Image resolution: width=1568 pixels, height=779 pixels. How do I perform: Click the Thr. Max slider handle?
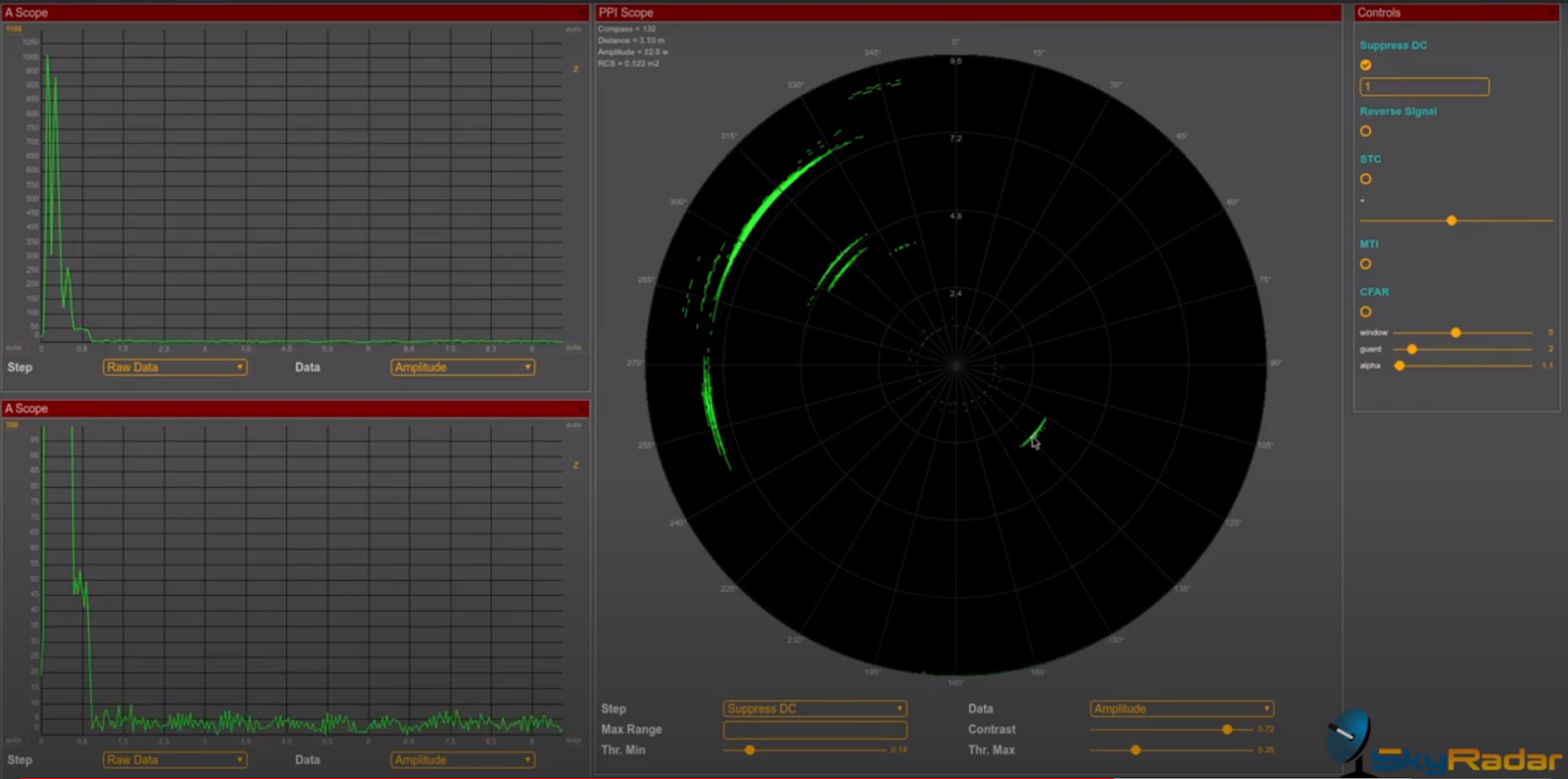coord(1136,750)
